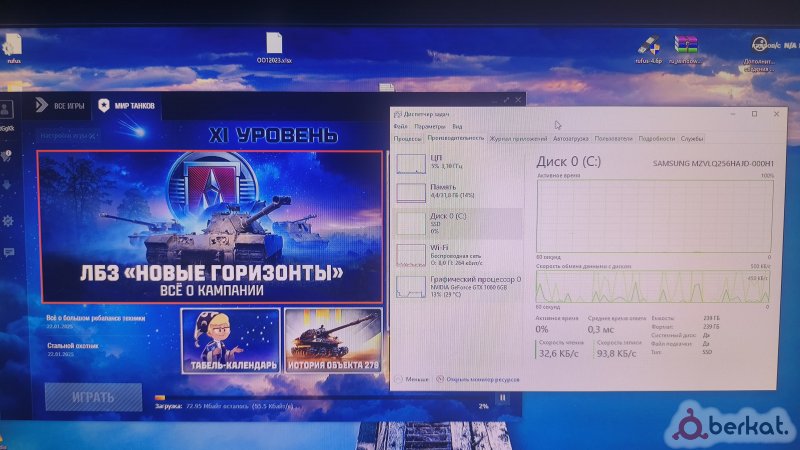This screenshot has width=800, height=450.
Task: Click the disk transfer rate graph
Action: pyautogui.click(x=653, y=286)
